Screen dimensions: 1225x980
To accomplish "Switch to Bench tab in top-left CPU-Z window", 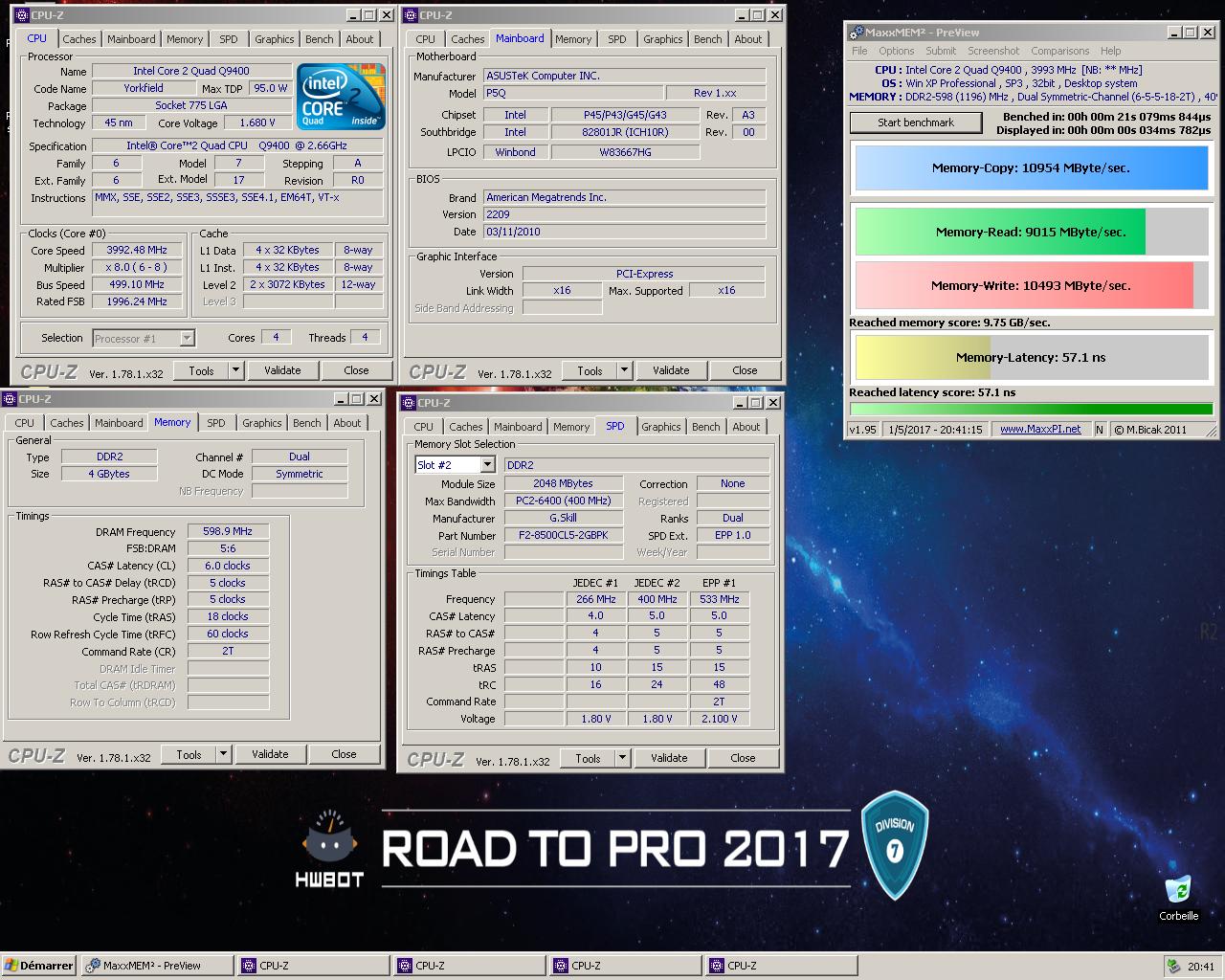I will (x=320, y=39).
